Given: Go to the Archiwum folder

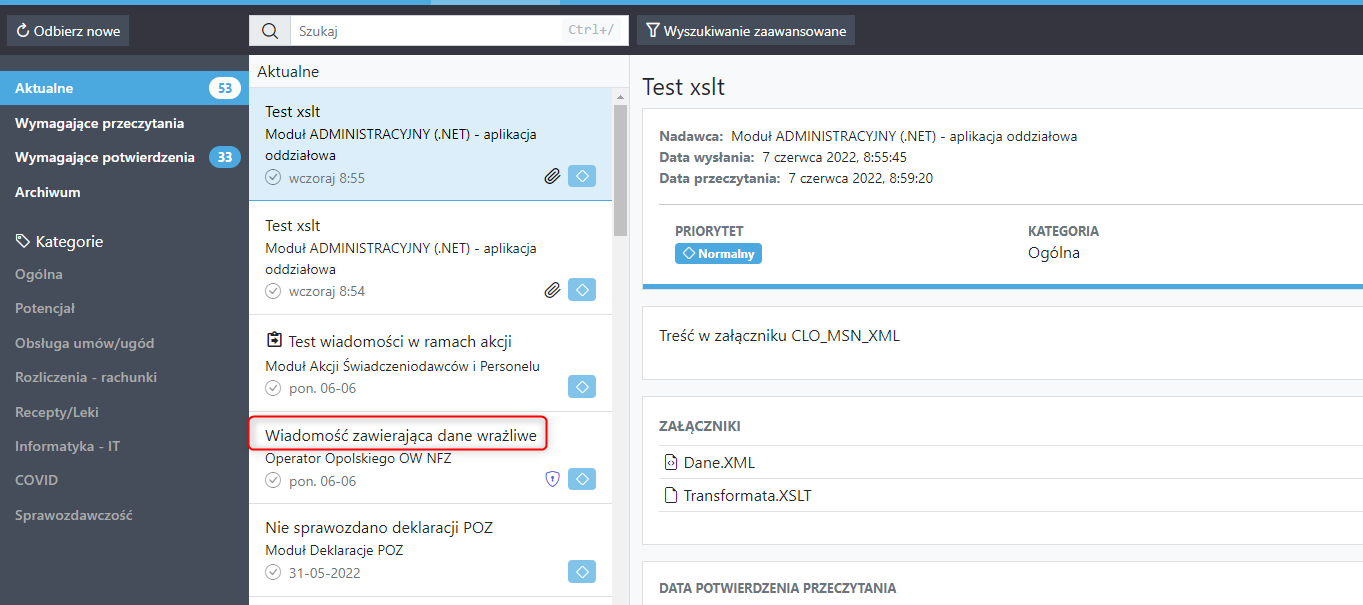Looking at the screenshot, I should coord(47,192).
